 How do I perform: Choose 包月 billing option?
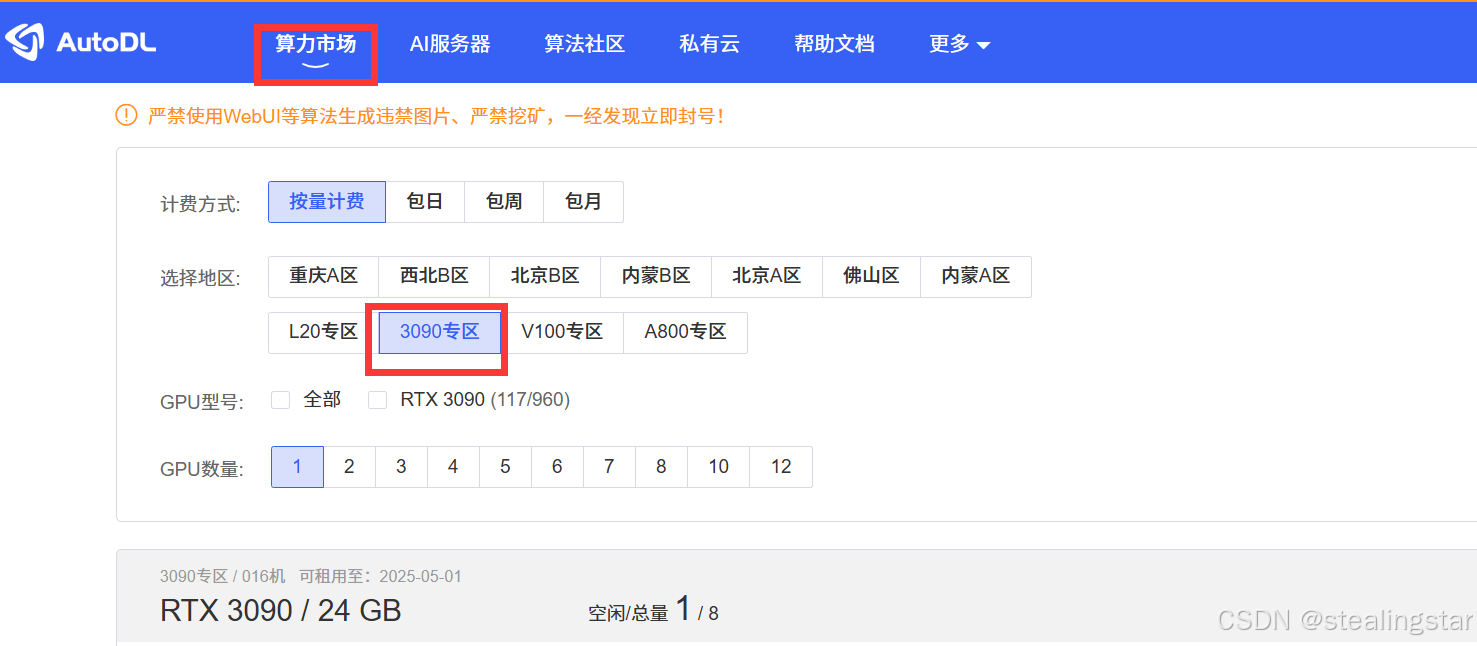pos(583,202)
